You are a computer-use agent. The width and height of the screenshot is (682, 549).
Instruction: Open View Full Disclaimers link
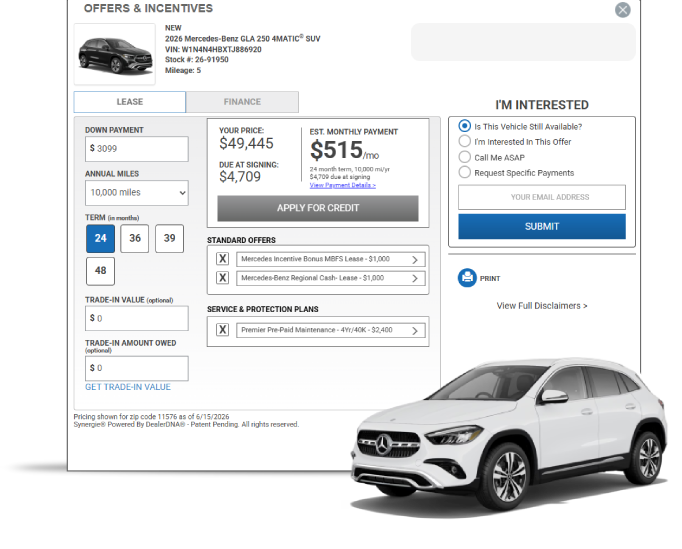pos(542,306)
